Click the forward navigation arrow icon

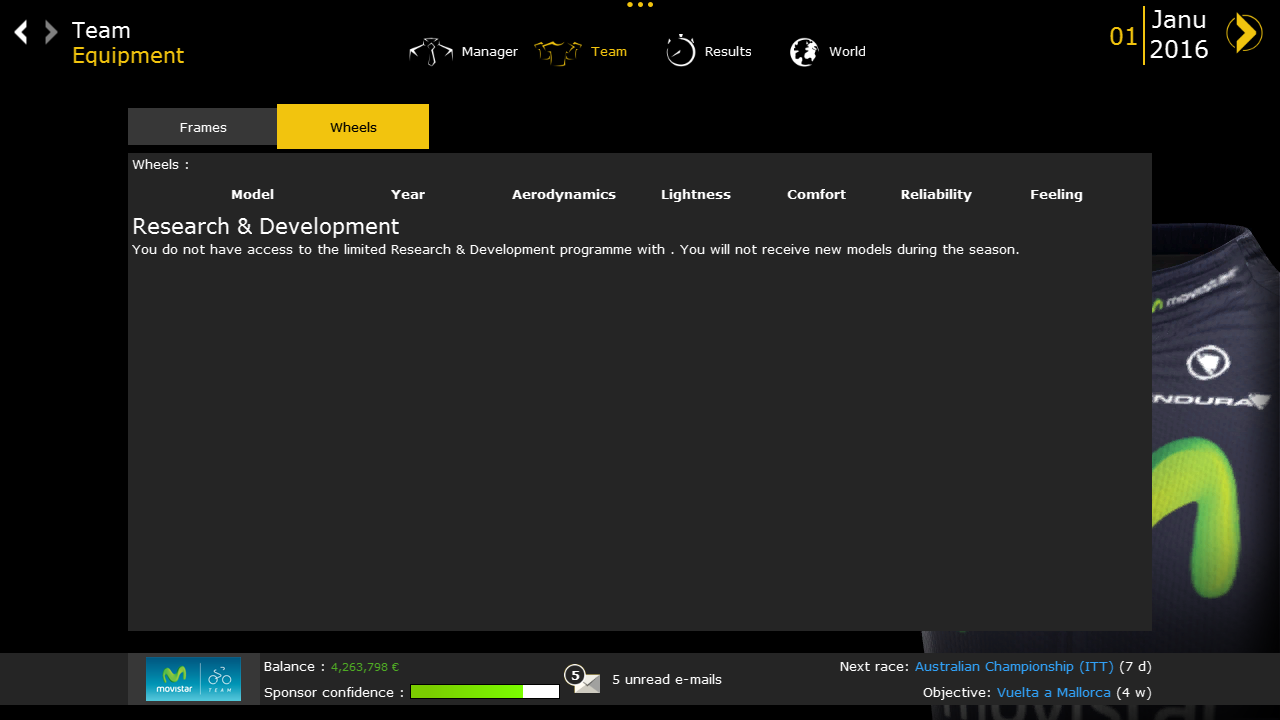(x=51, y=33)
